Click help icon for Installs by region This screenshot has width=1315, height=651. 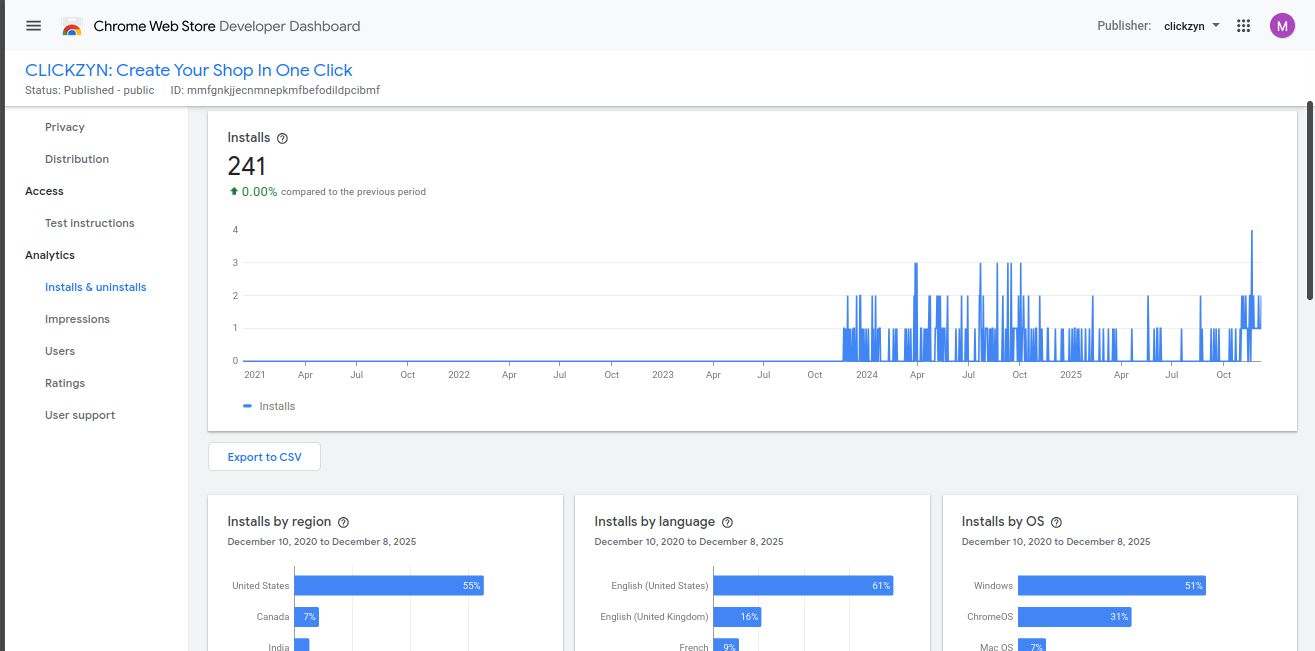[343, 522]
